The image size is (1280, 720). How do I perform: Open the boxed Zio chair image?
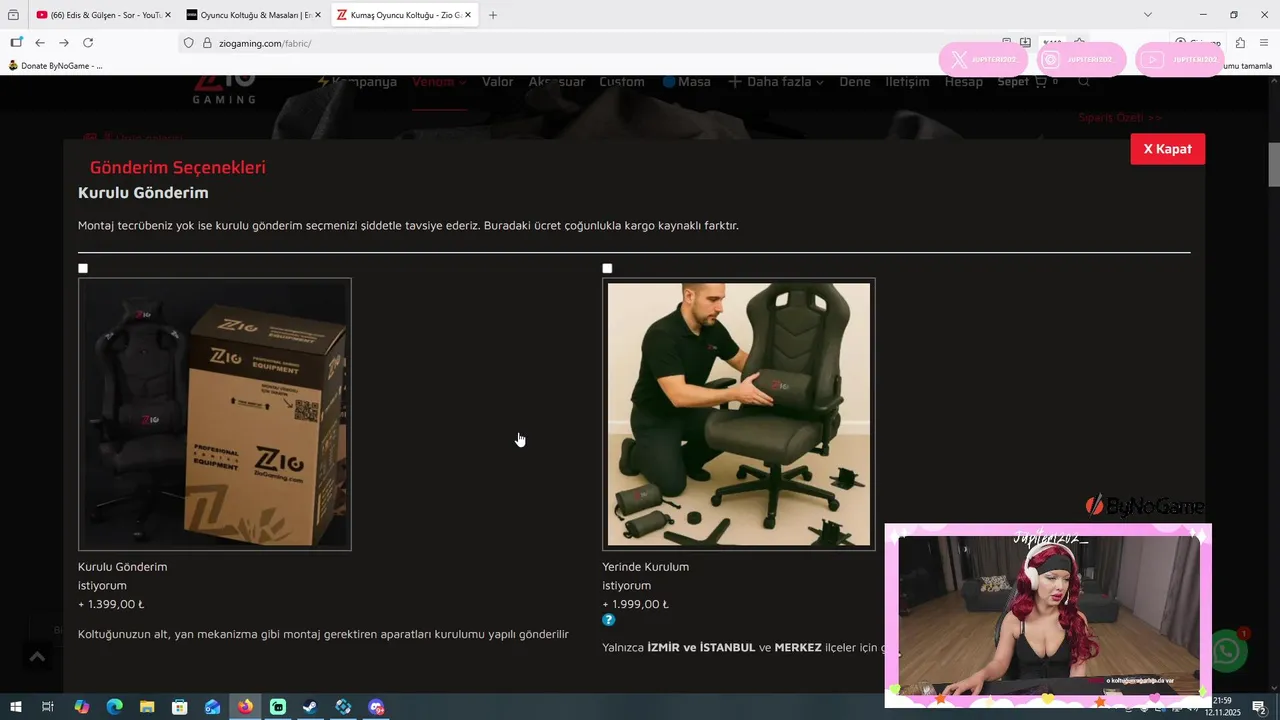point(215,414)
